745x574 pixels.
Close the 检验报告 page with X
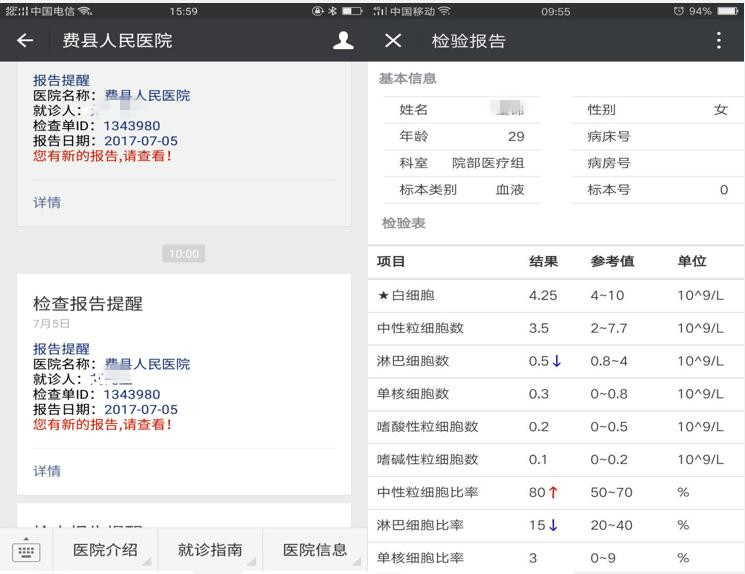pos(393,41)
